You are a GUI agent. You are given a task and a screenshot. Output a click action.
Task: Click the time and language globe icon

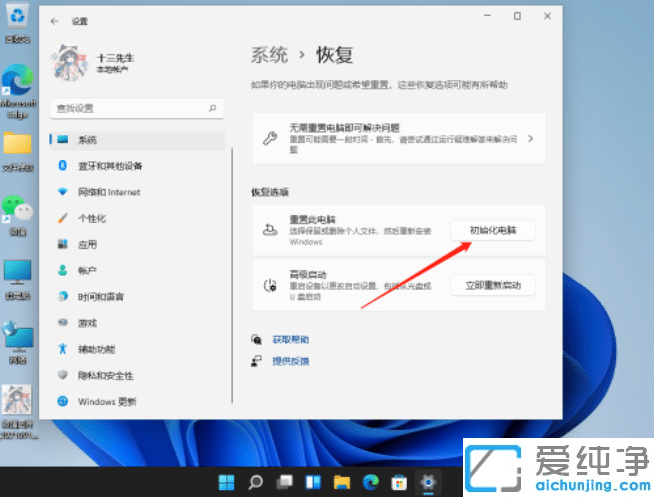pyautogui.click(x=63, y=296)
